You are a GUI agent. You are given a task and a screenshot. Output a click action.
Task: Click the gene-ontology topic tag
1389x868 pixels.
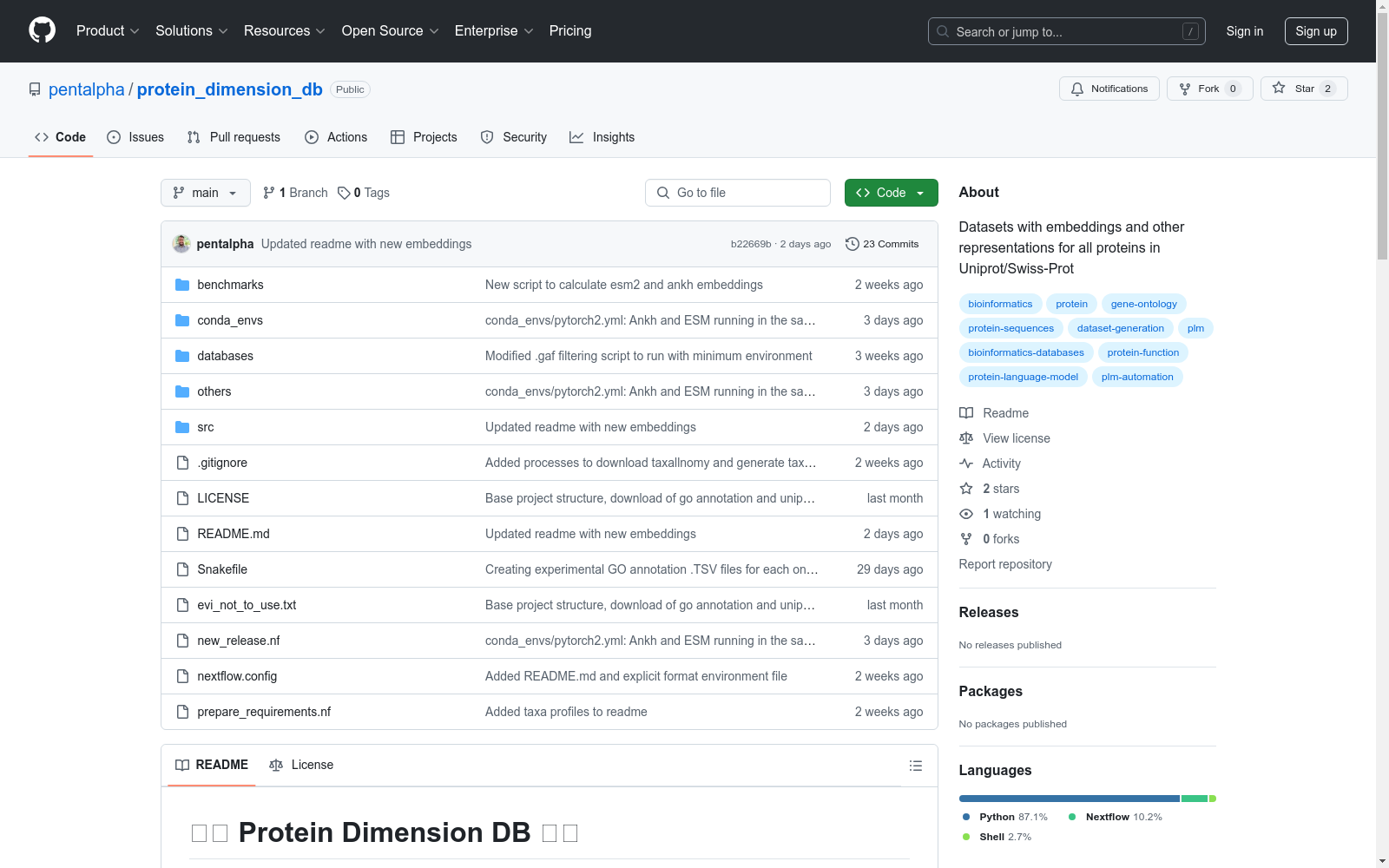coord(1144,304)
